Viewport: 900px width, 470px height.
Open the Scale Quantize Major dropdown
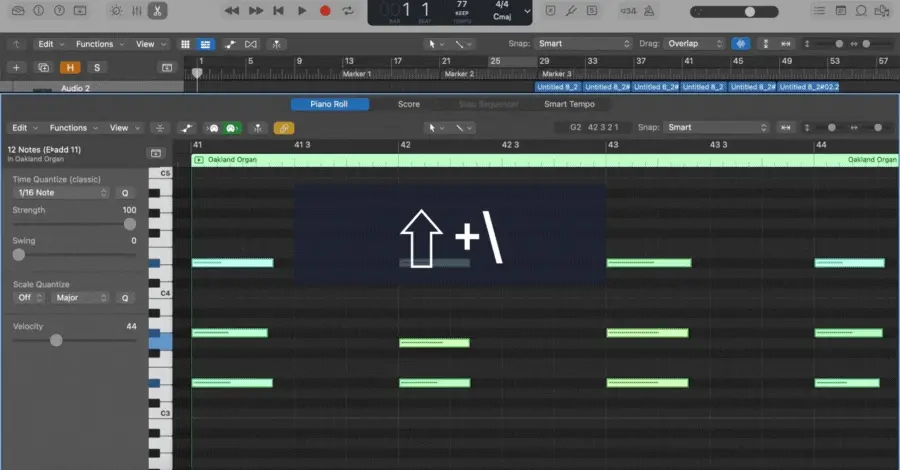pyautogui.click(x=80, y=298)
